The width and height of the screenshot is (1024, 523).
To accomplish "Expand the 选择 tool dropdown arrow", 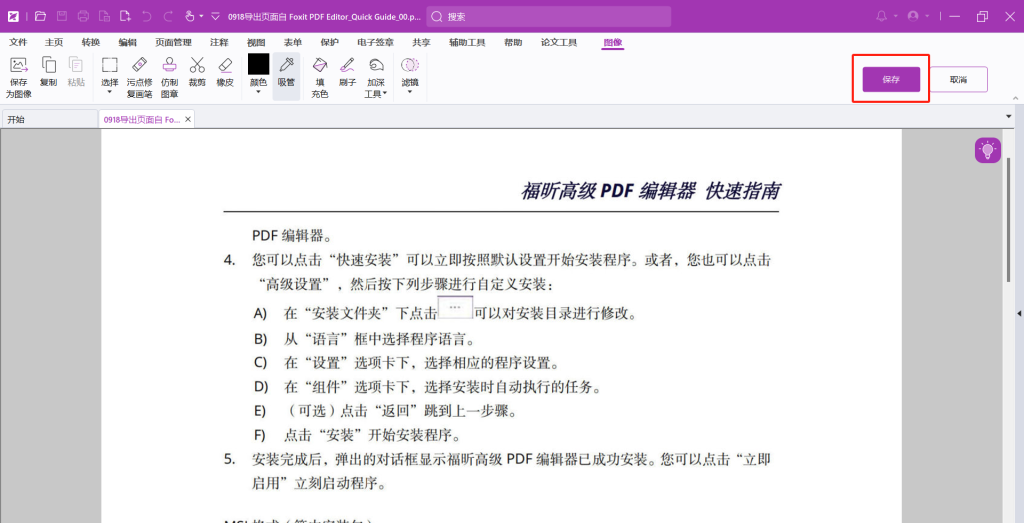I will click(110, 92).
